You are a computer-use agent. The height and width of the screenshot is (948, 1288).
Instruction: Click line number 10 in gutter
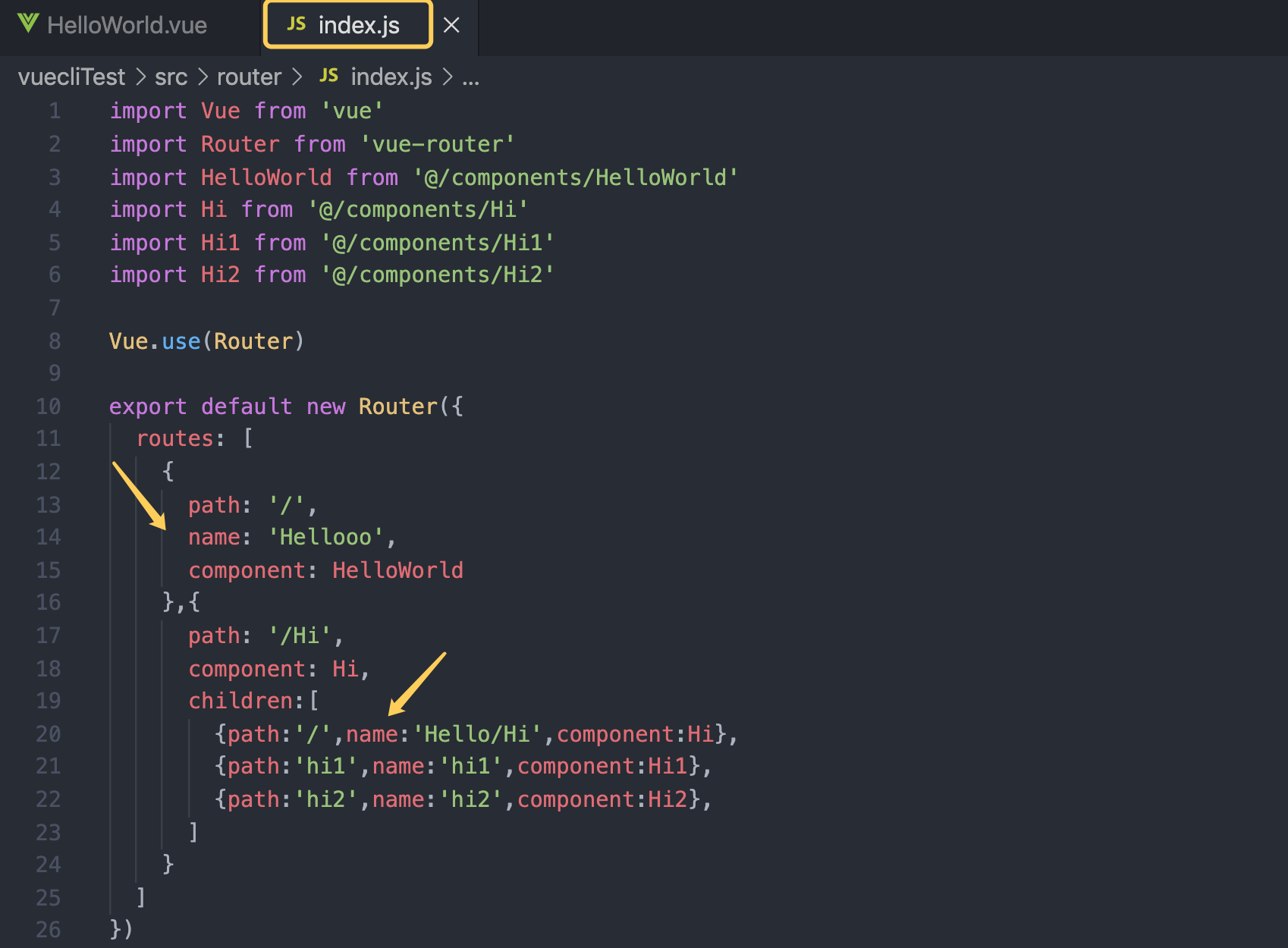click(48, 407)
